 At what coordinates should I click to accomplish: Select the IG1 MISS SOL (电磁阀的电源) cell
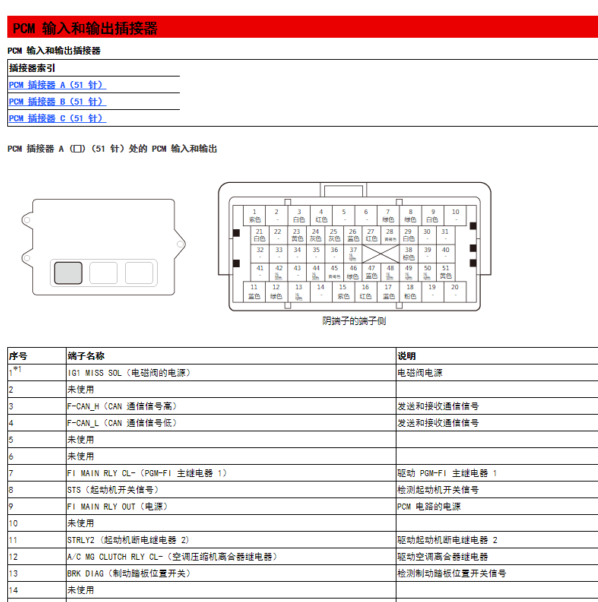pos(231,373)
